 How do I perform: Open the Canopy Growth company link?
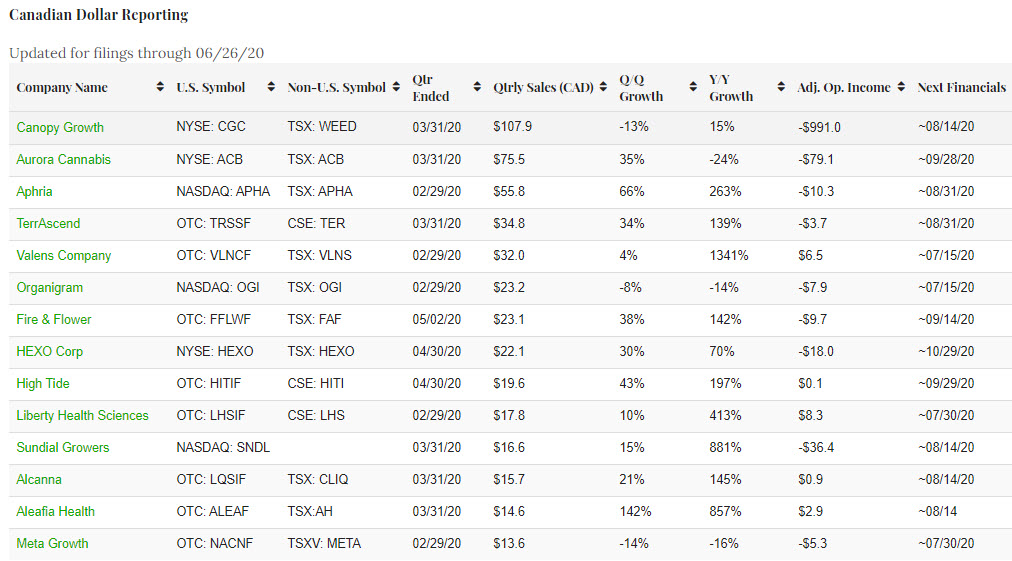click(60, 127)
